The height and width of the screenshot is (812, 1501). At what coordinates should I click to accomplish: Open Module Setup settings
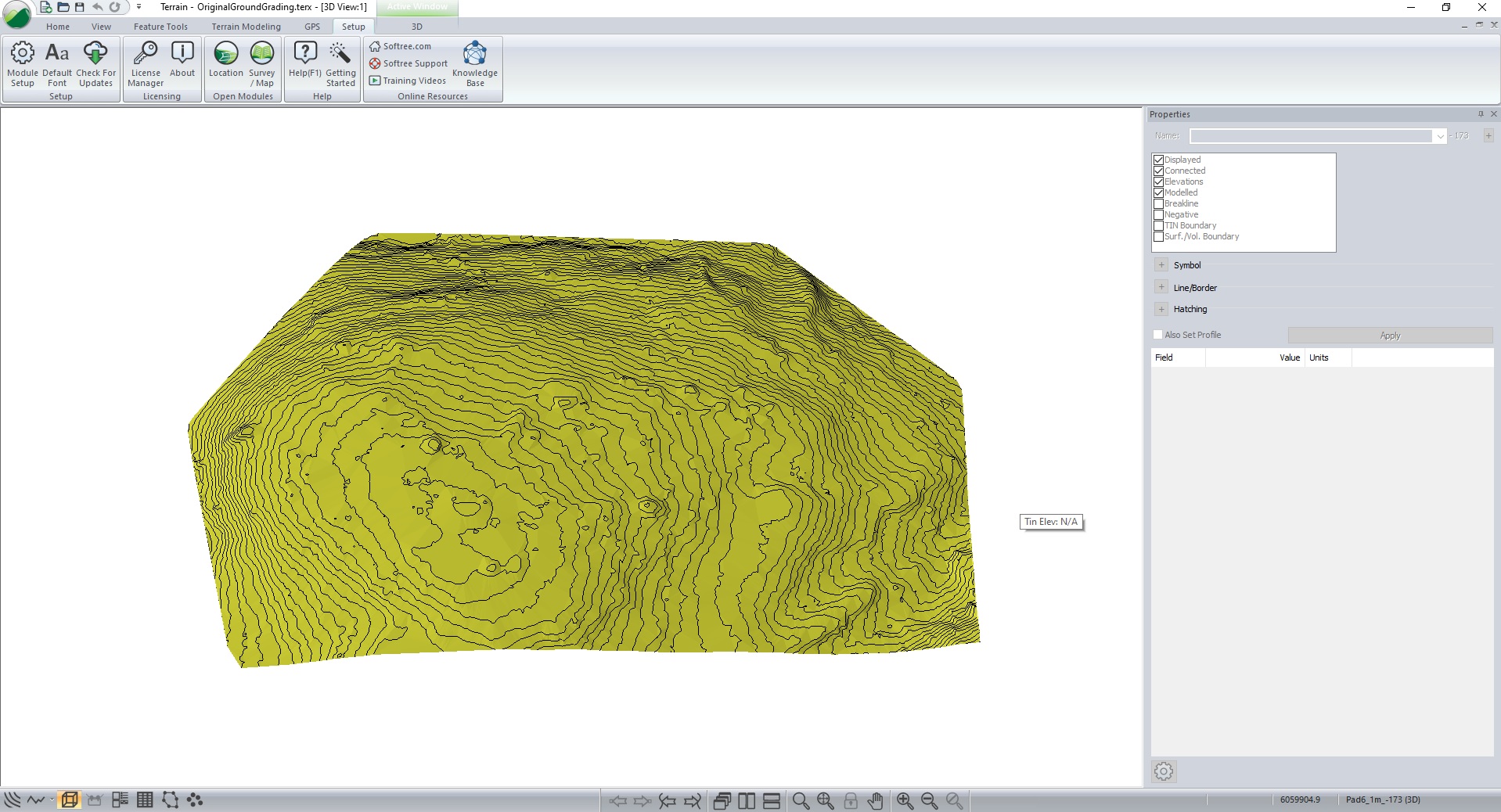(x=23, y=64)
